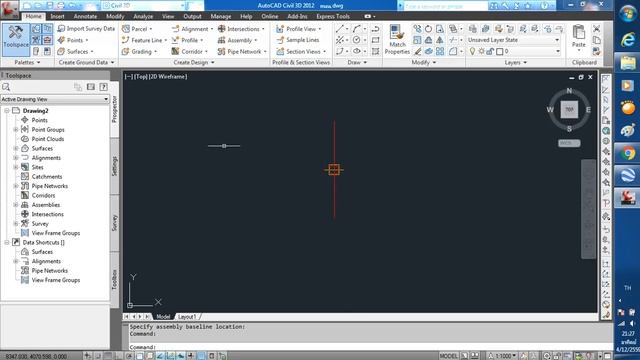Click the Assembly tool icon
The width and height of the screenshot is (640, 360).
pos(222,40)
